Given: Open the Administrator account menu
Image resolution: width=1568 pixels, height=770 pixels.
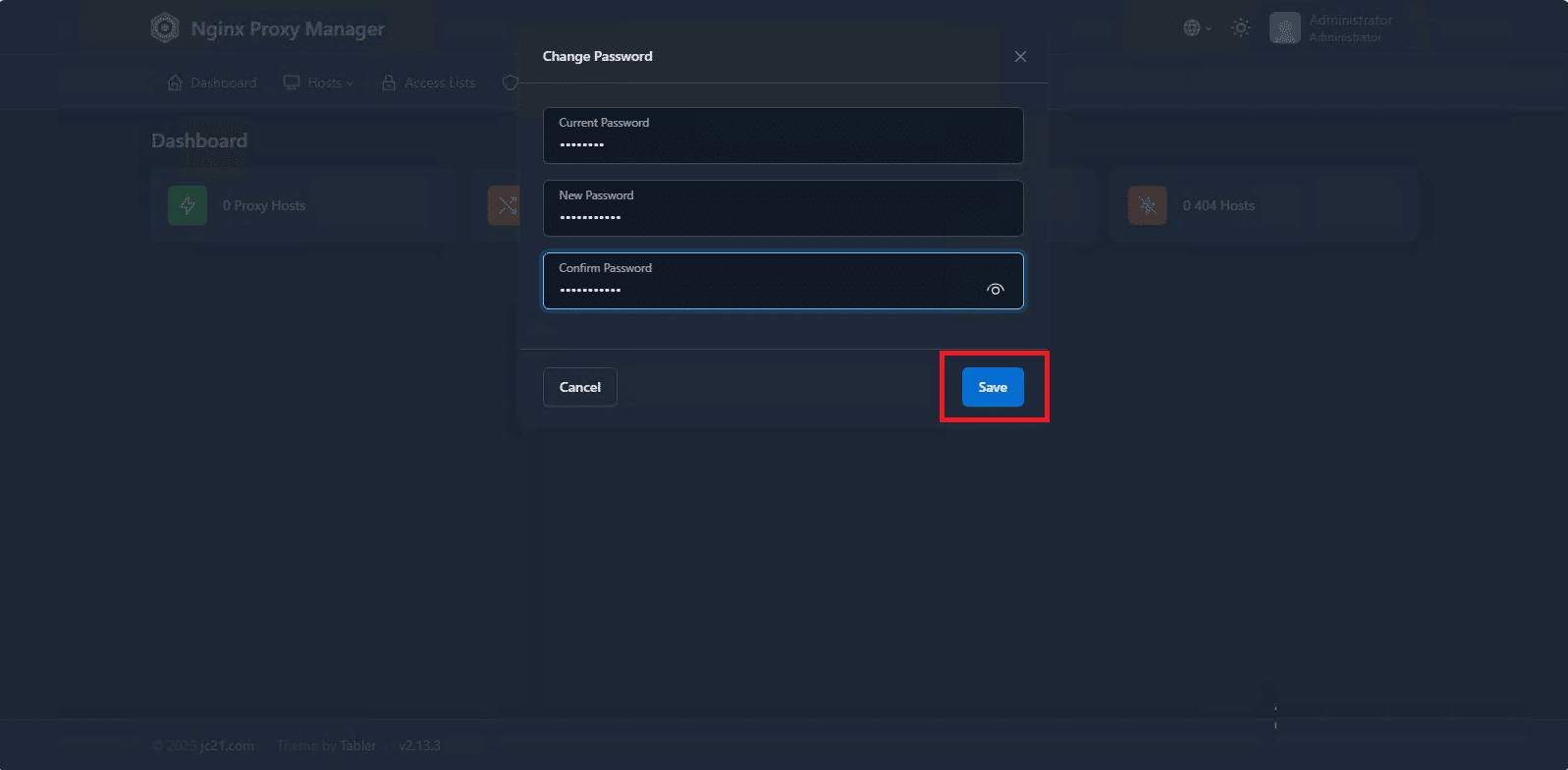Looking at the screenshot, I should 1350,28.
